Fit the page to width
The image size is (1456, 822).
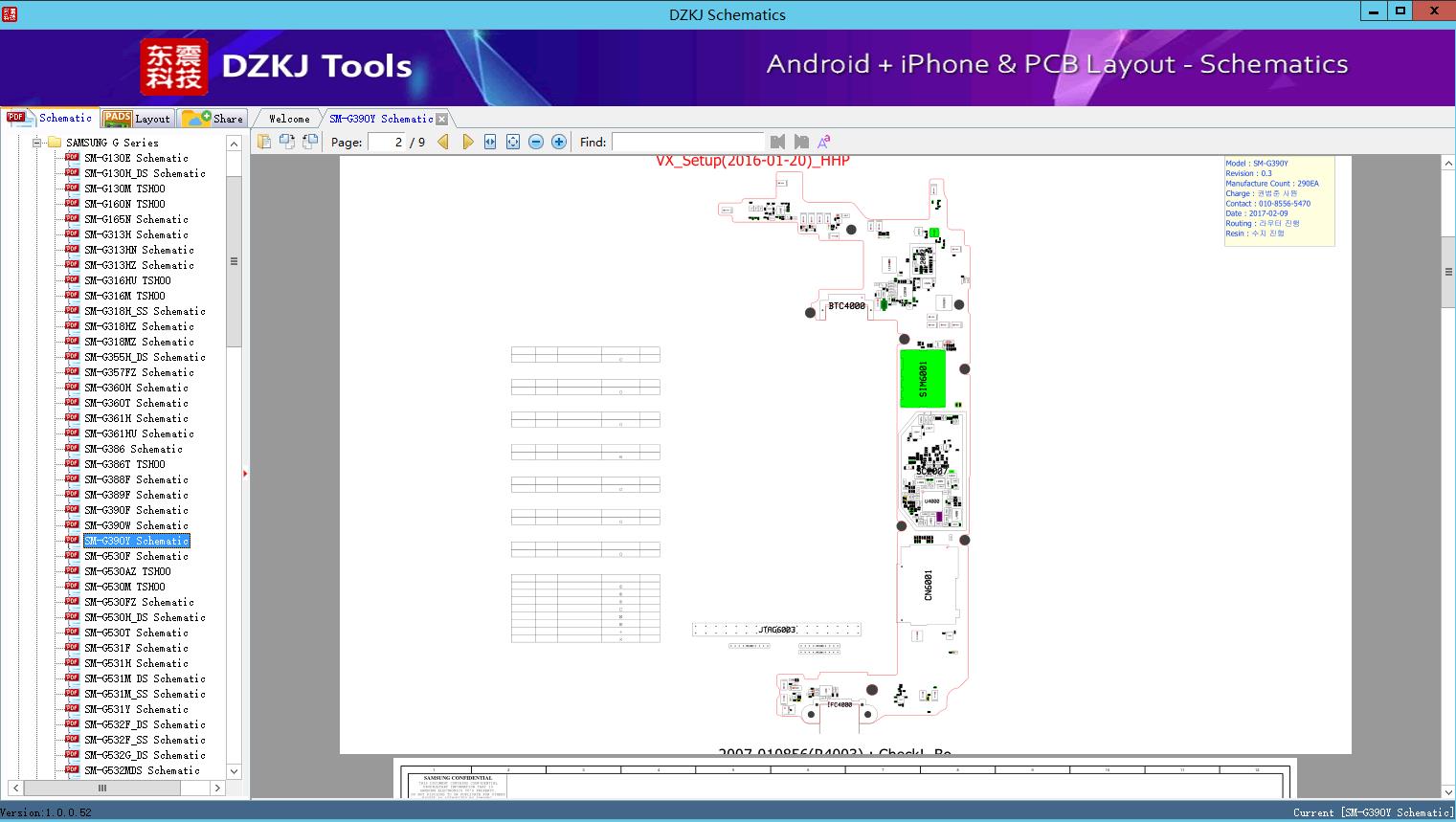[x=490, y=142]
